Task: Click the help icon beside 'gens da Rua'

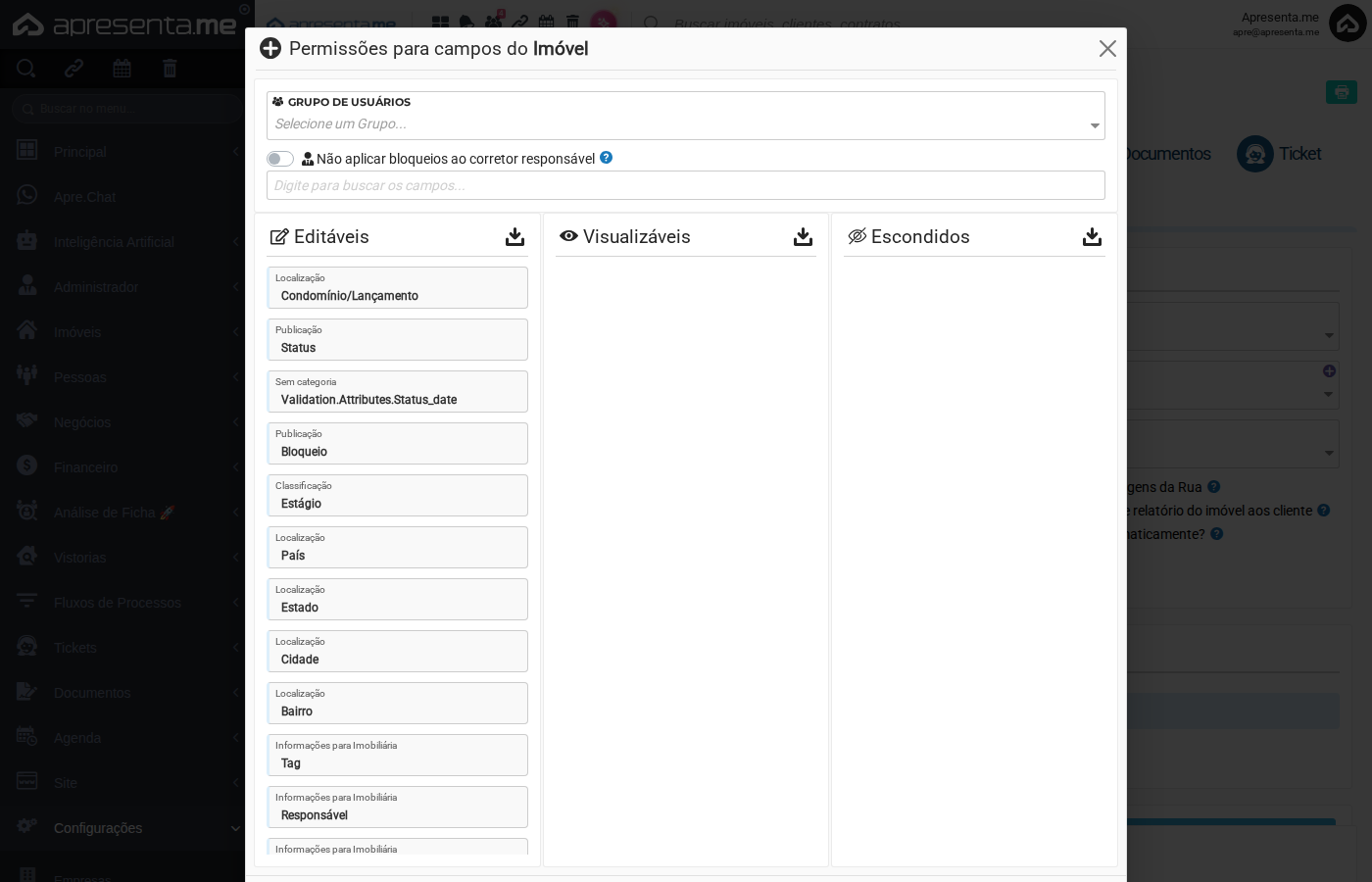Action: [1213, 487]
